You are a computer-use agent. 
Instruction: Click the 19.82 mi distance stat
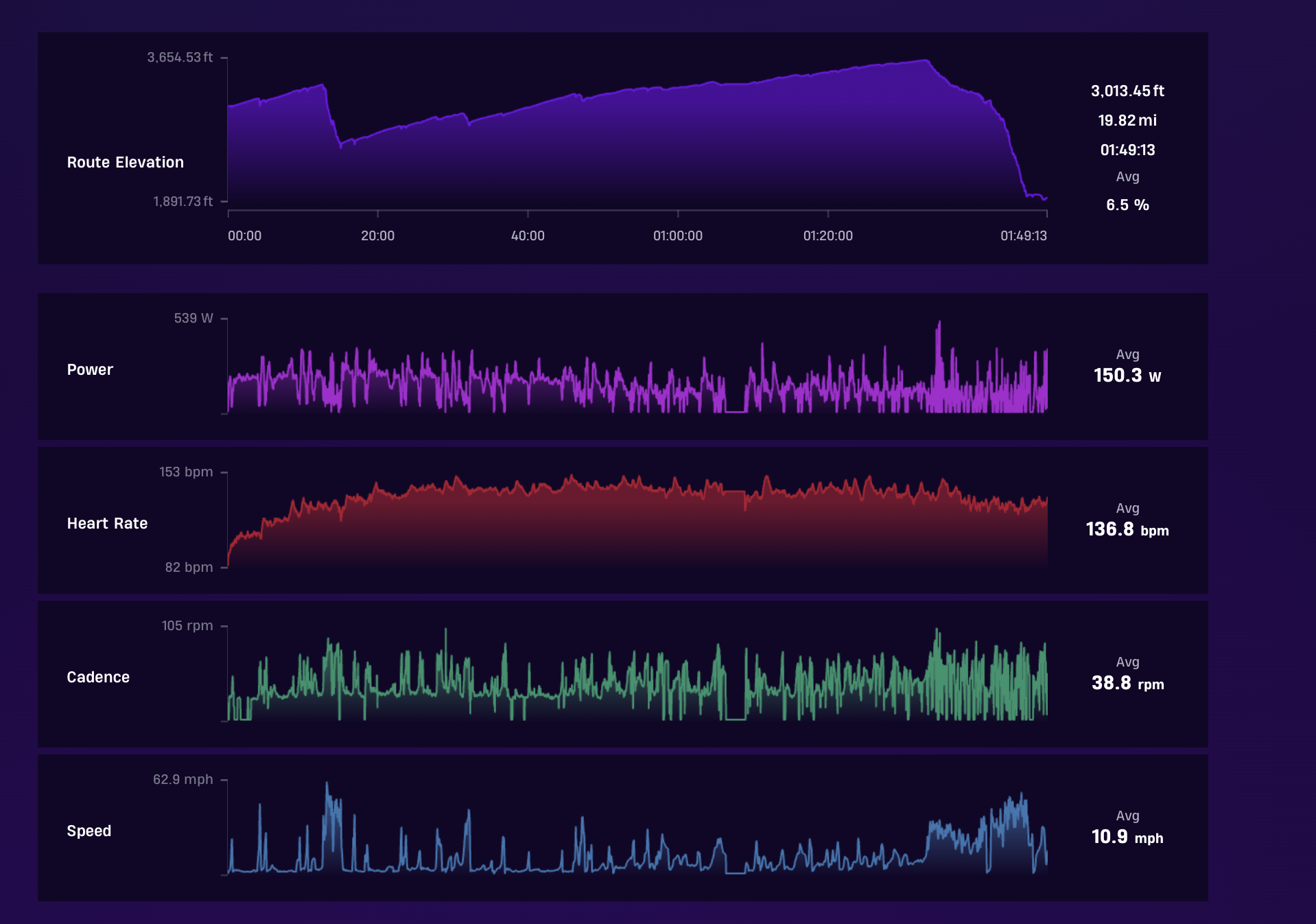pos(1127,120)
